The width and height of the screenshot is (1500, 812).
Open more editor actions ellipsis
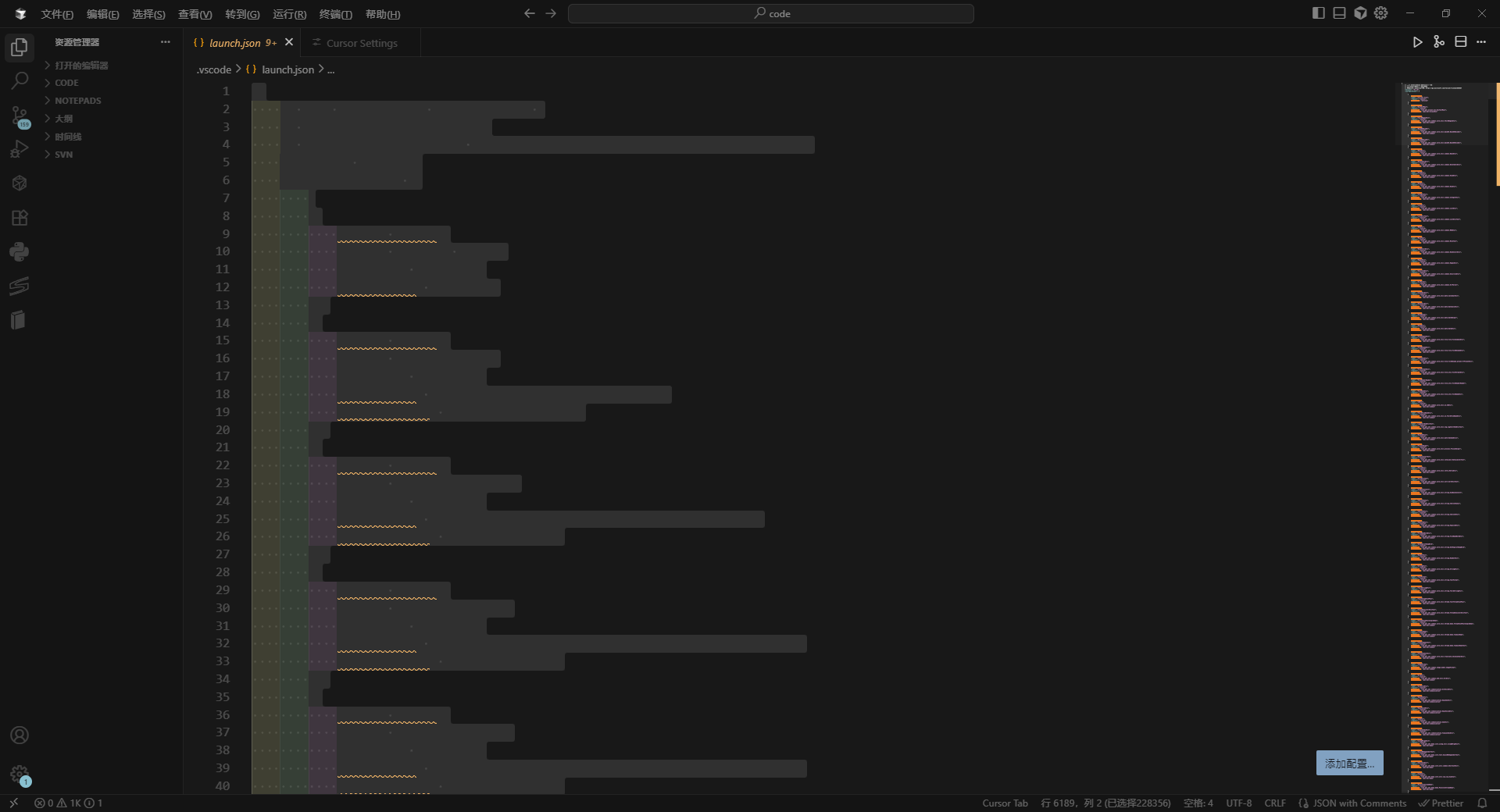coord(1481,42)
